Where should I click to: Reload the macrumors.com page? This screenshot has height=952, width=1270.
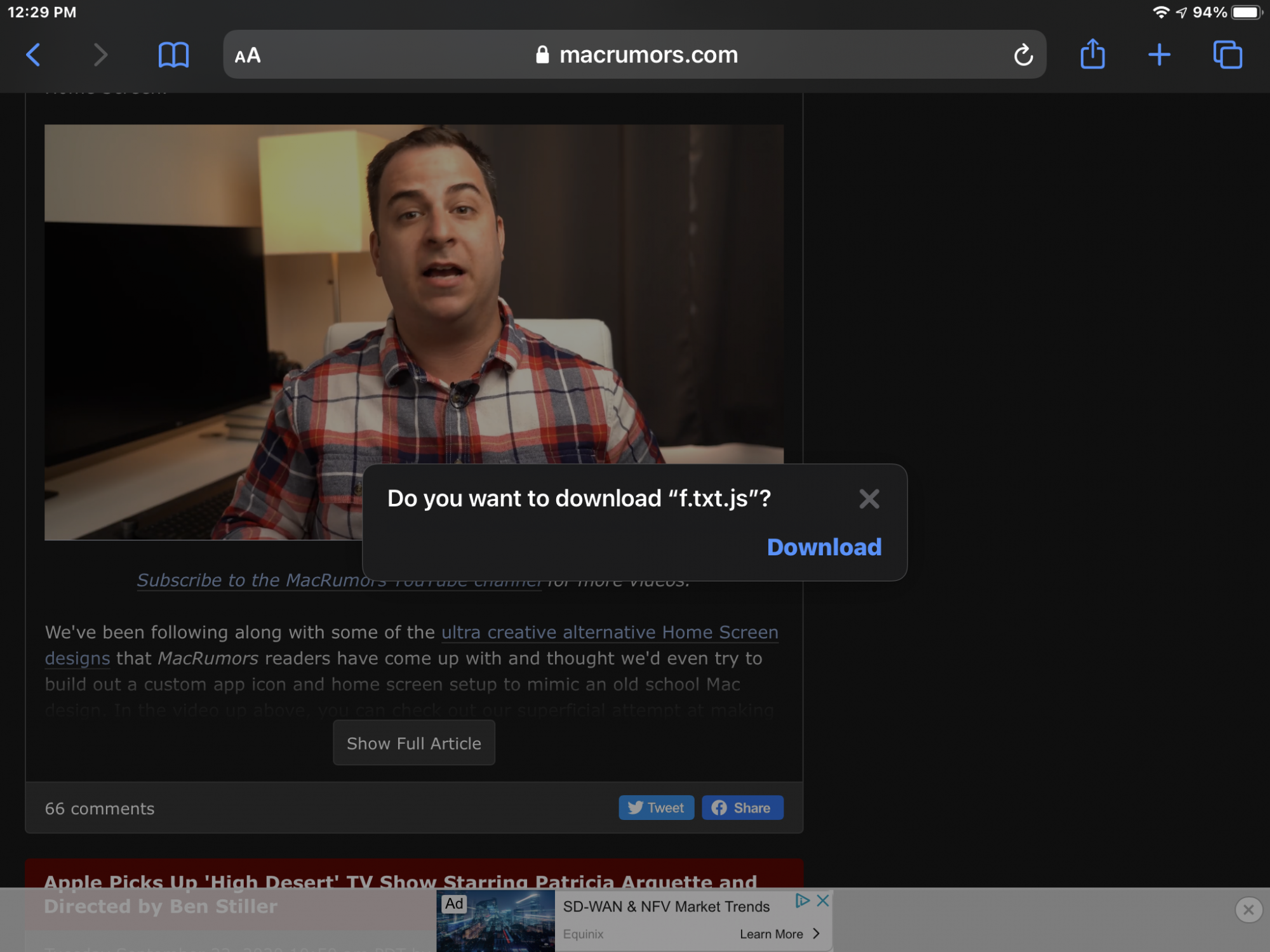pos(1023,55)
